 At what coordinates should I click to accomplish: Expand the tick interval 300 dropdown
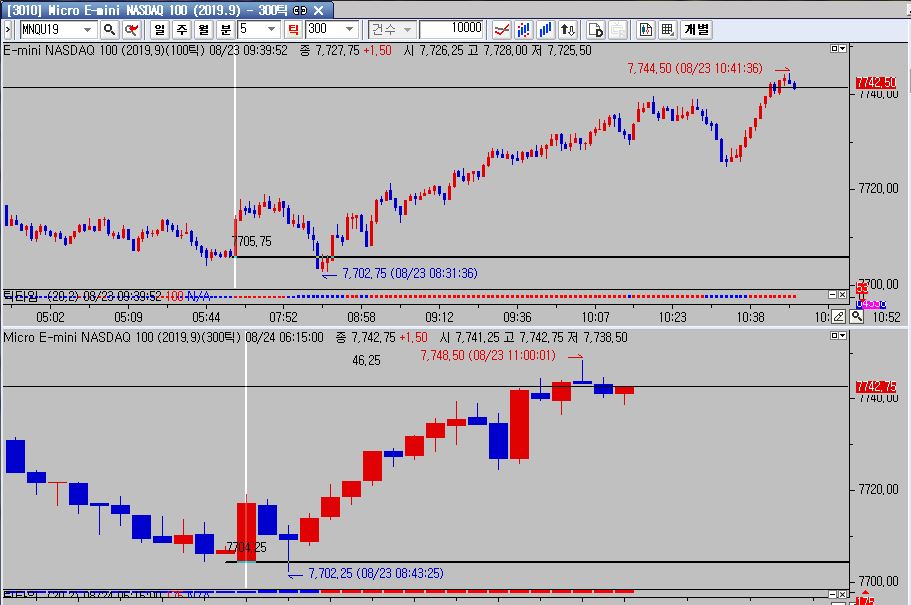click(x=348, y=30)
